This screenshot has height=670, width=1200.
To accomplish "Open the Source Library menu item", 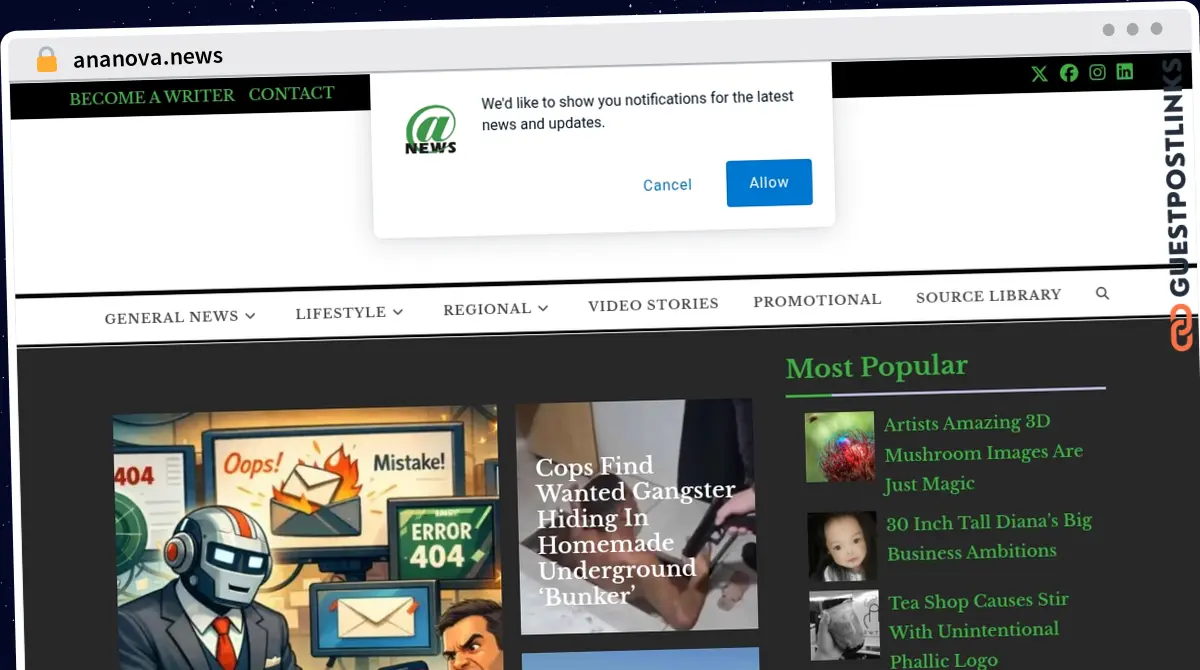I will pos(988,296).
